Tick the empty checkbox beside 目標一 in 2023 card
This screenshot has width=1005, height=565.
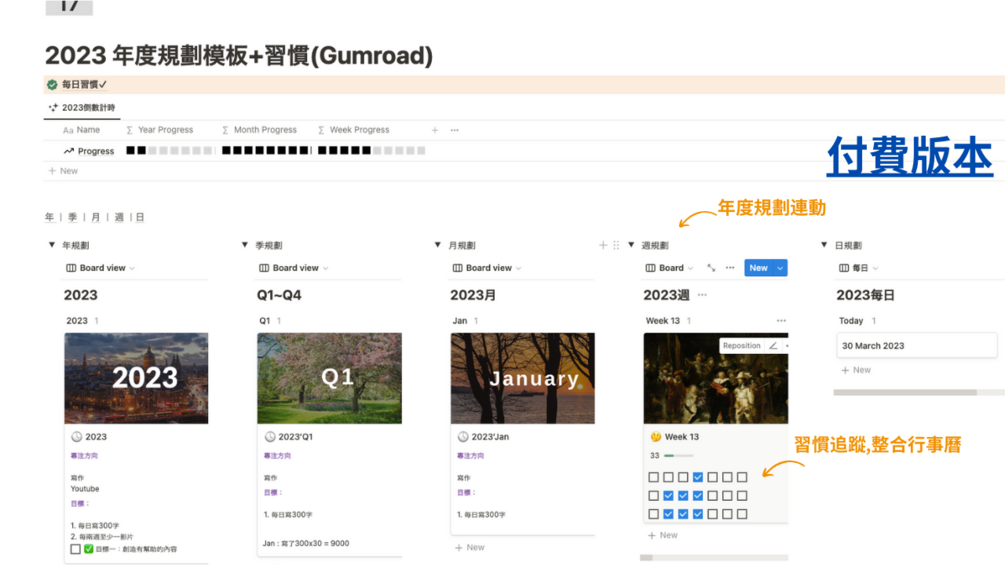[x=76, y=549]
